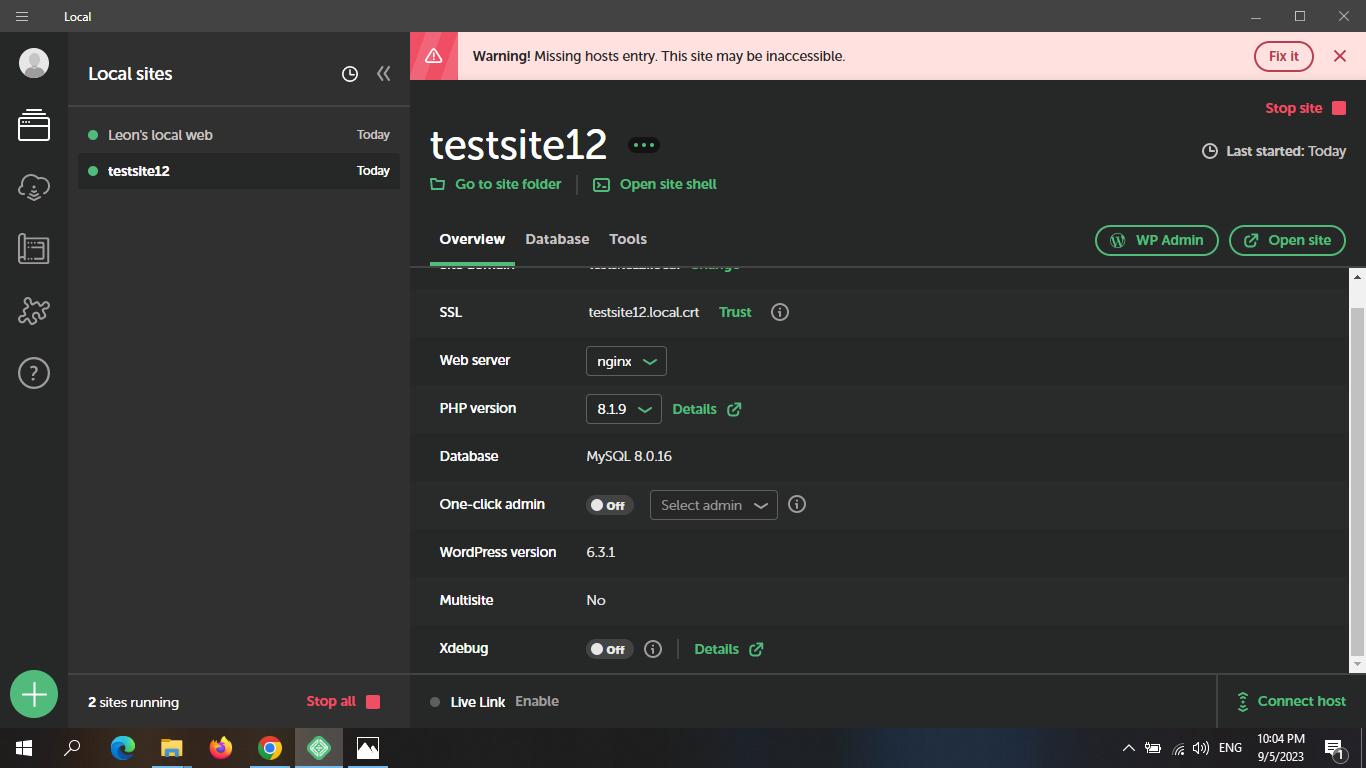Image resolution: width=1366 pixels, height=768 pixels.
Task: Select testsite12 in the sites list
Action: (x=239, y=171)
